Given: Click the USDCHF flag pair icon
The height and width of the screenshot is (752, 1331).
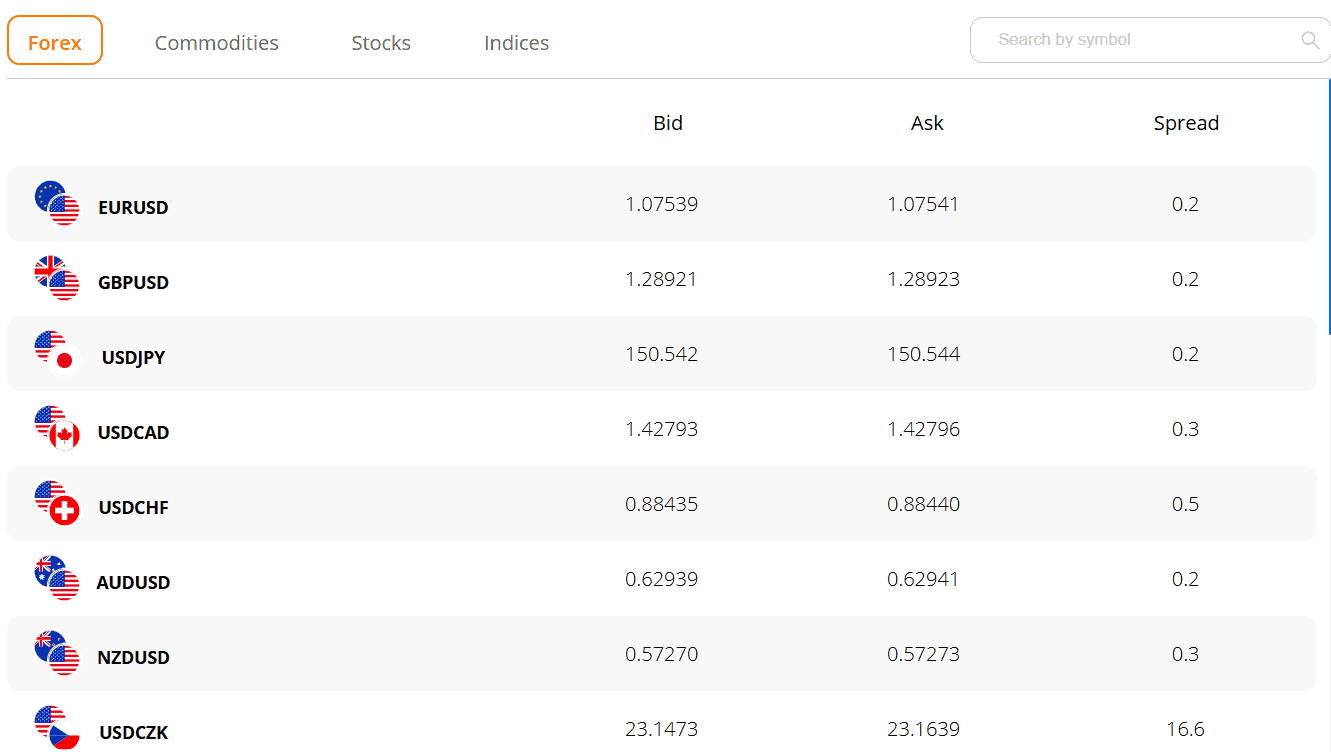Looking at the screenshot, I should pyautogui.click(x=57, y=503).
